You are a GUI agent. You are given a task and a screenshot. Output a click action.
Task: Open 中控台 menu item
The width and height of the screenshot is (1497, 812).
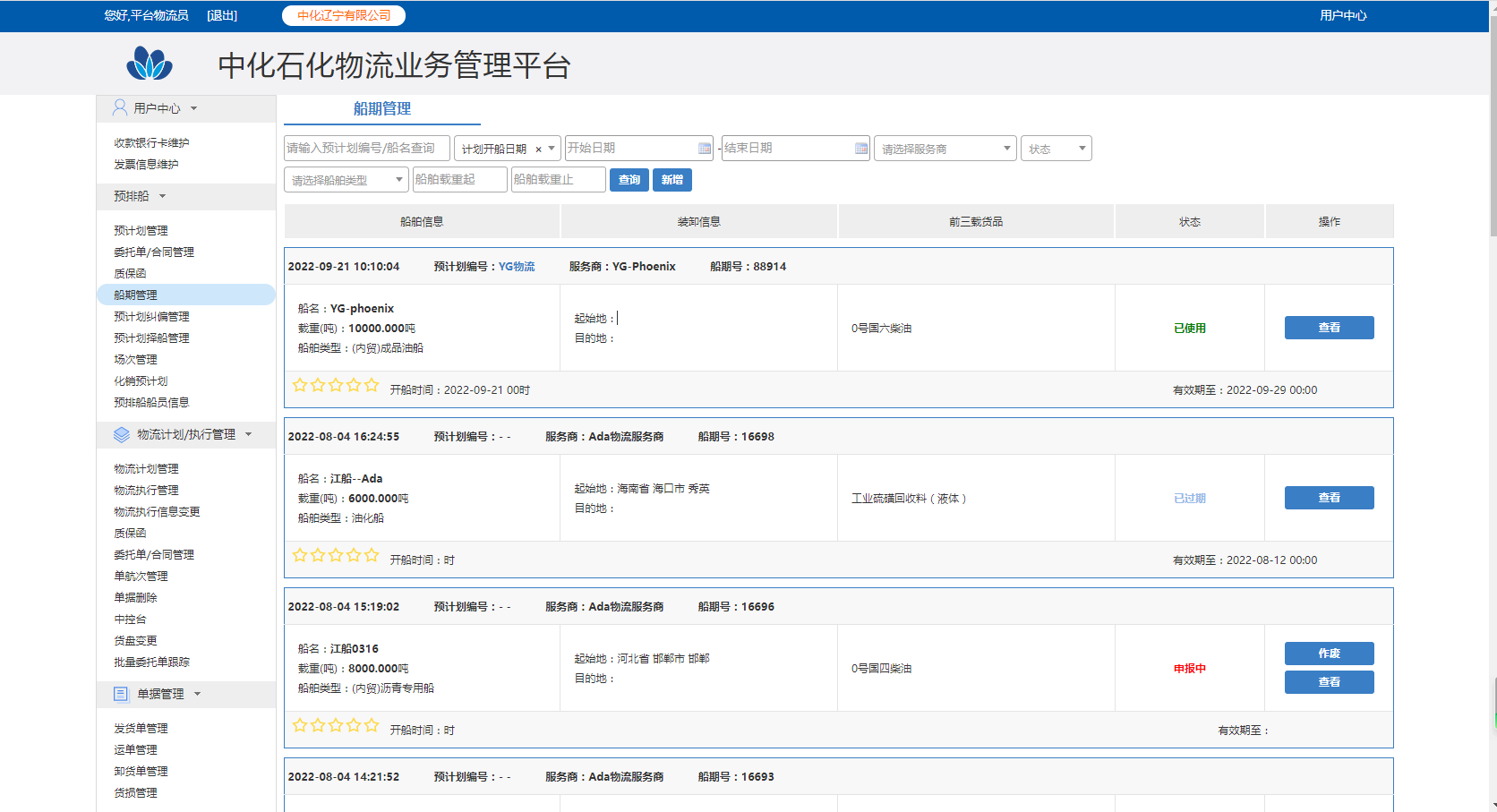pos(130,619)
